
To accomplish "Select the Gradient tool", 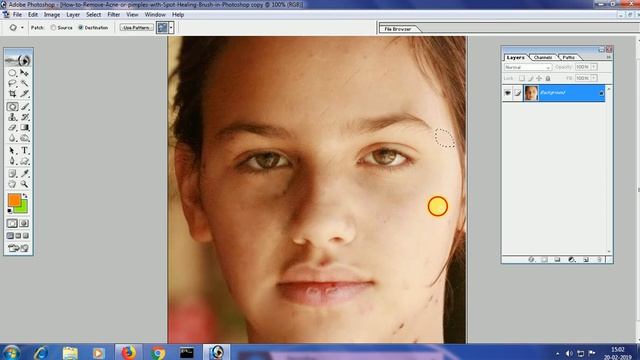I will pyautogui.click(x=24, y=128).
